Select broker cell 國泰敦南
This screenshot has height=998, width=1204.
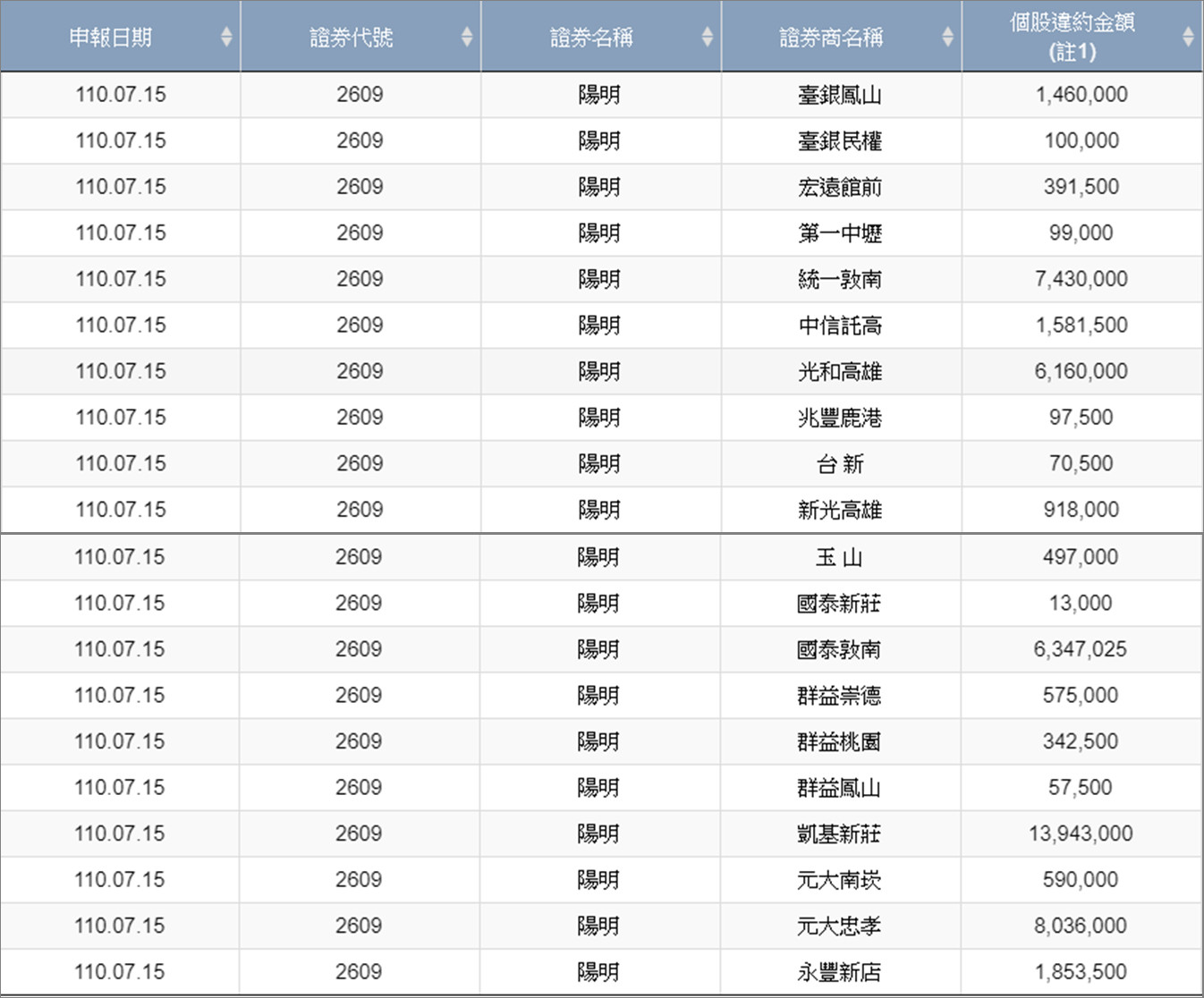(839, 649)
